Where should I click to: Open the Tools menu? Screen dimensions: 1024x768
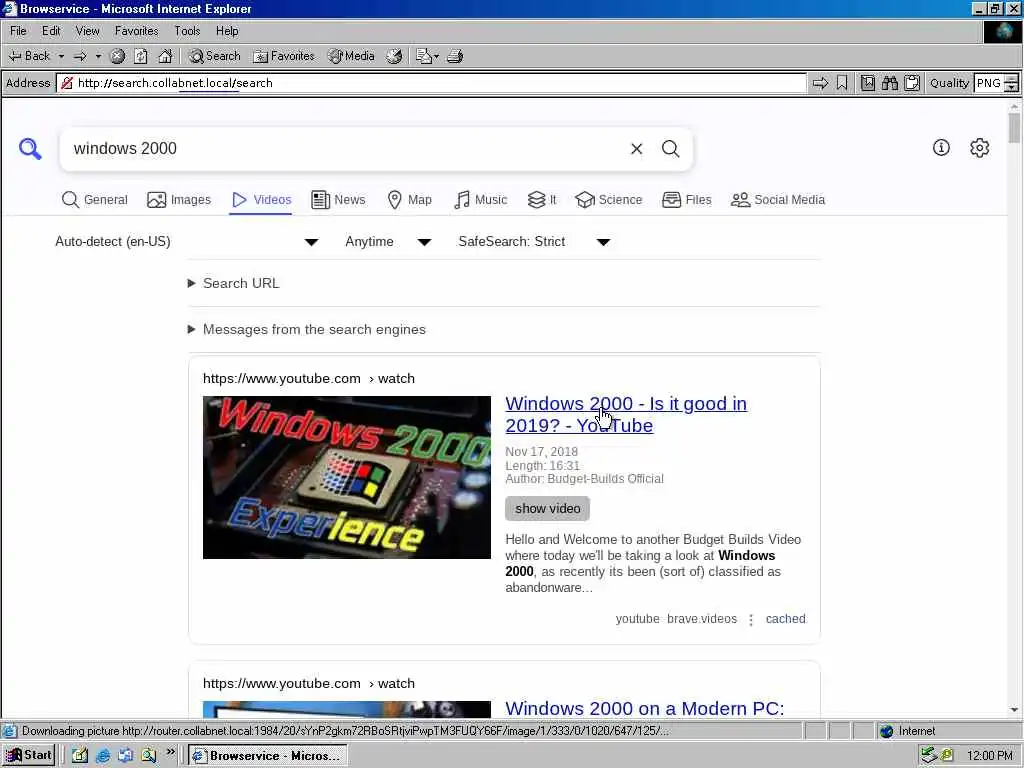[x=187, y=31]
